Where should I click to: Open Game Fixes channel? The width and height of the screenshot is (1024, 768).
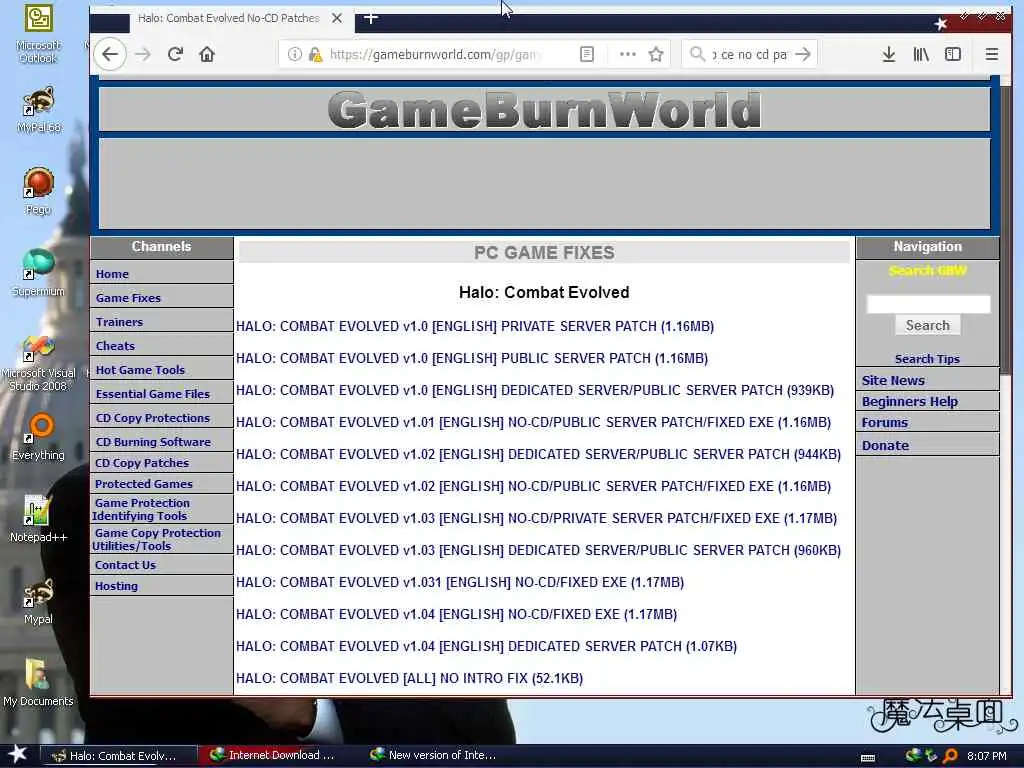pyautogui.click(x=128, y=298)
